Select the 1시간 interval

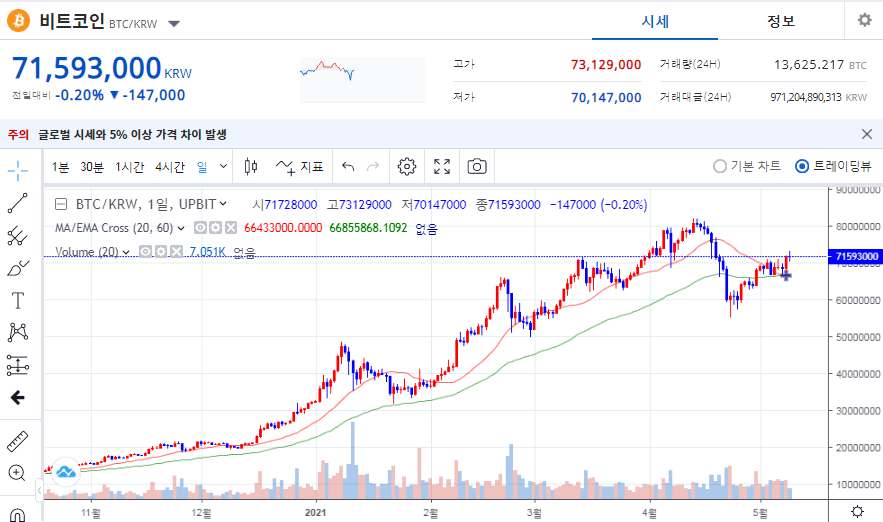[x=130, y=167]
